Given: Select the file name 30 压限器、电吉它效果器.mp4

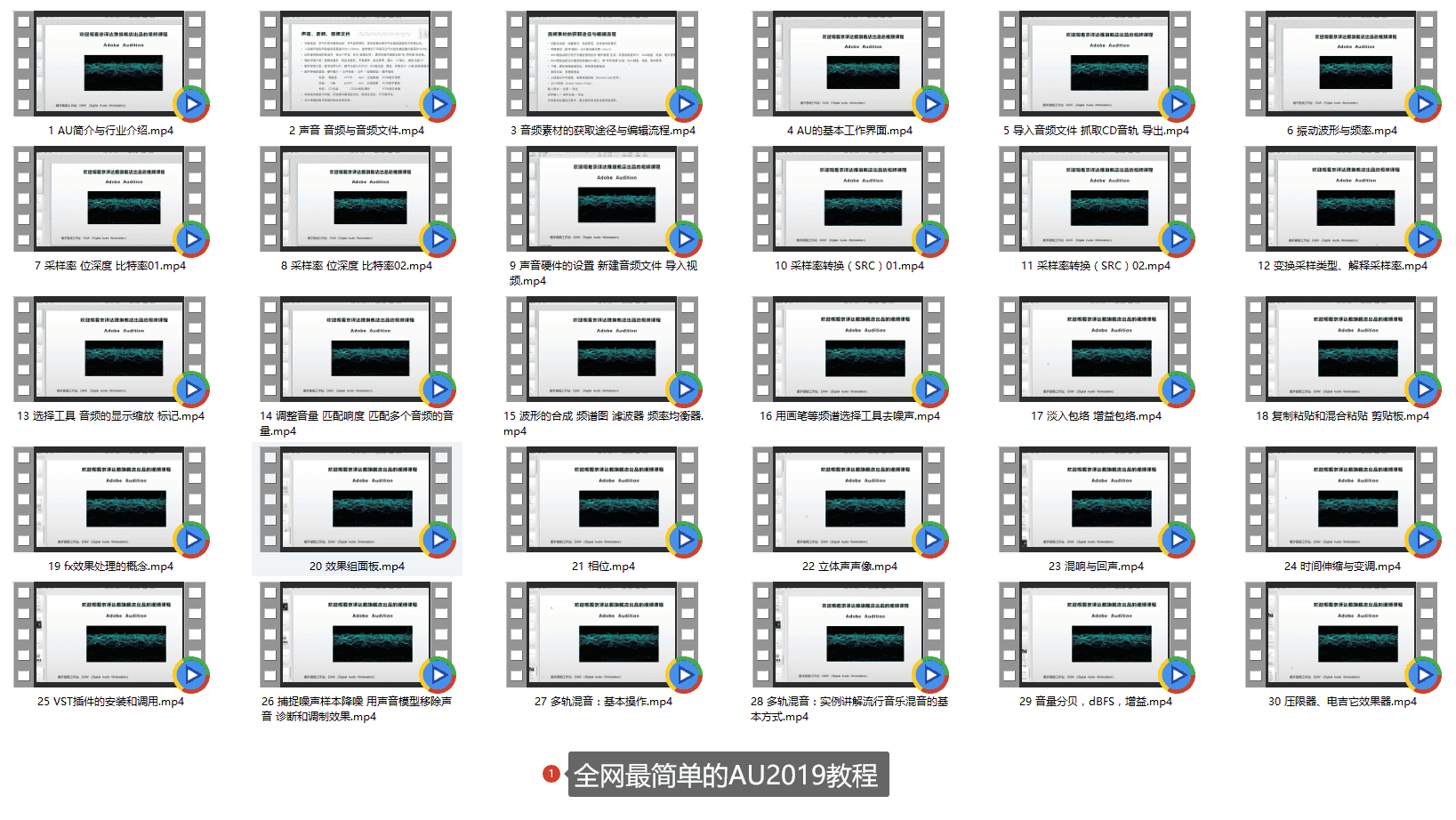Looking at the screenshot, I should tap(1342, 701).
